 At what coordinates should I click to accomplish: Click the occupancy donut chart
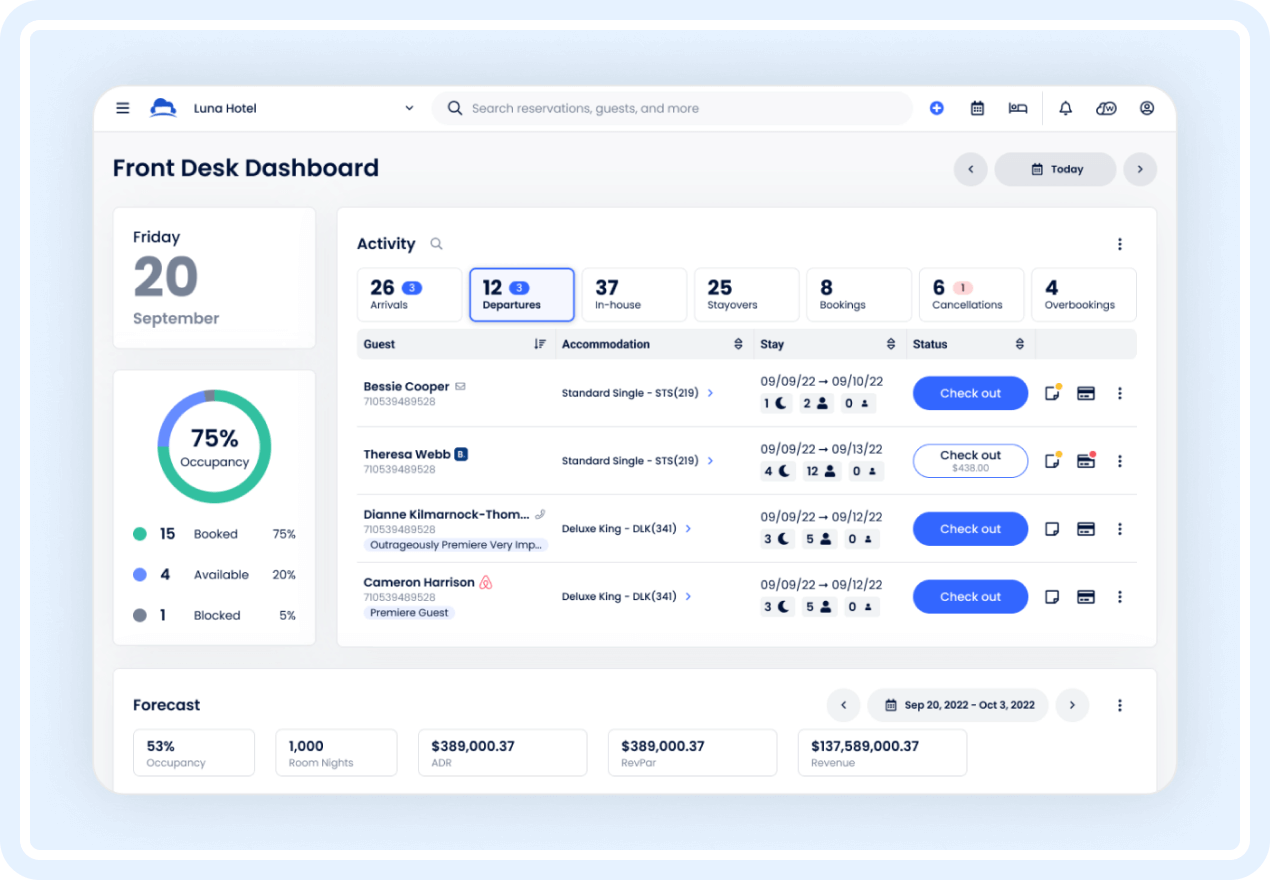[214, 446]
